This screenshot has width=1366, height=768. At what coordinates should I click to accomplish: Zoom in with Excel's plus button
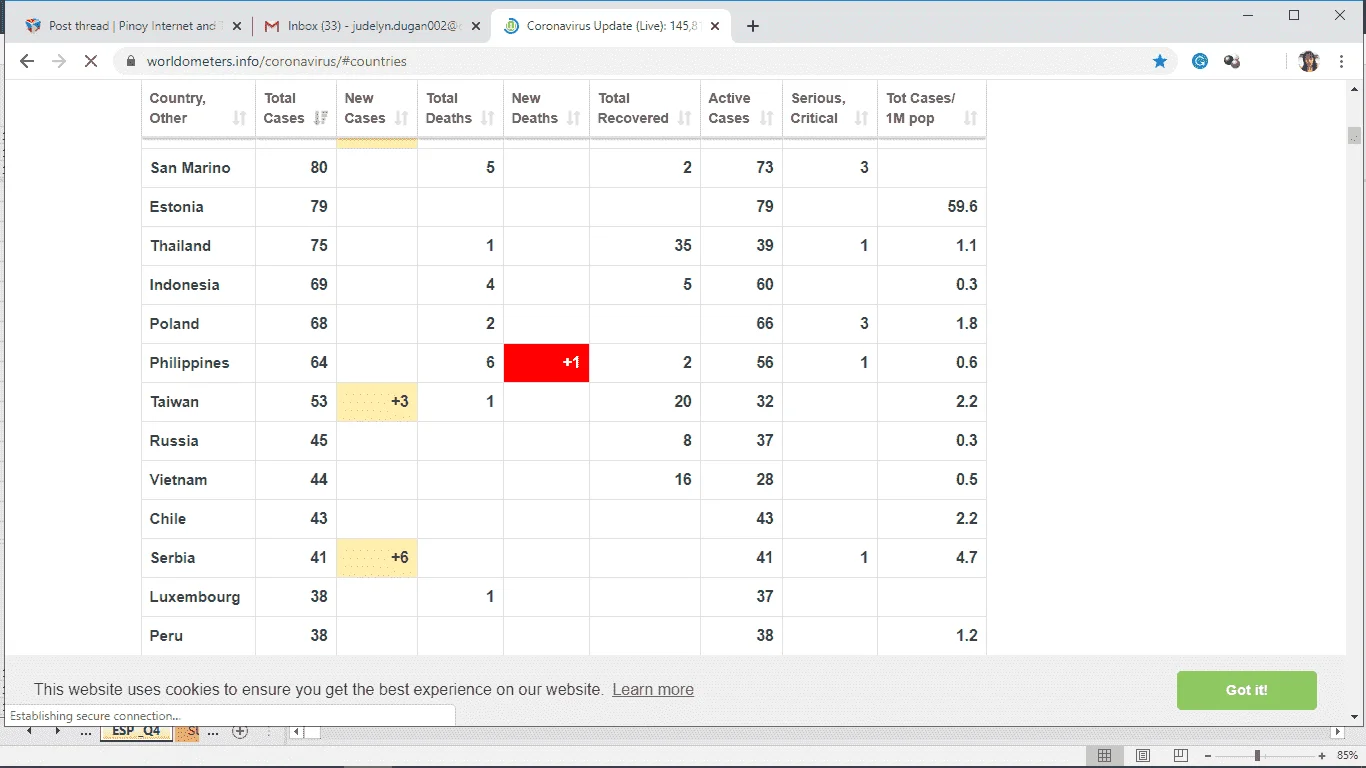[x=1322, y=756]
